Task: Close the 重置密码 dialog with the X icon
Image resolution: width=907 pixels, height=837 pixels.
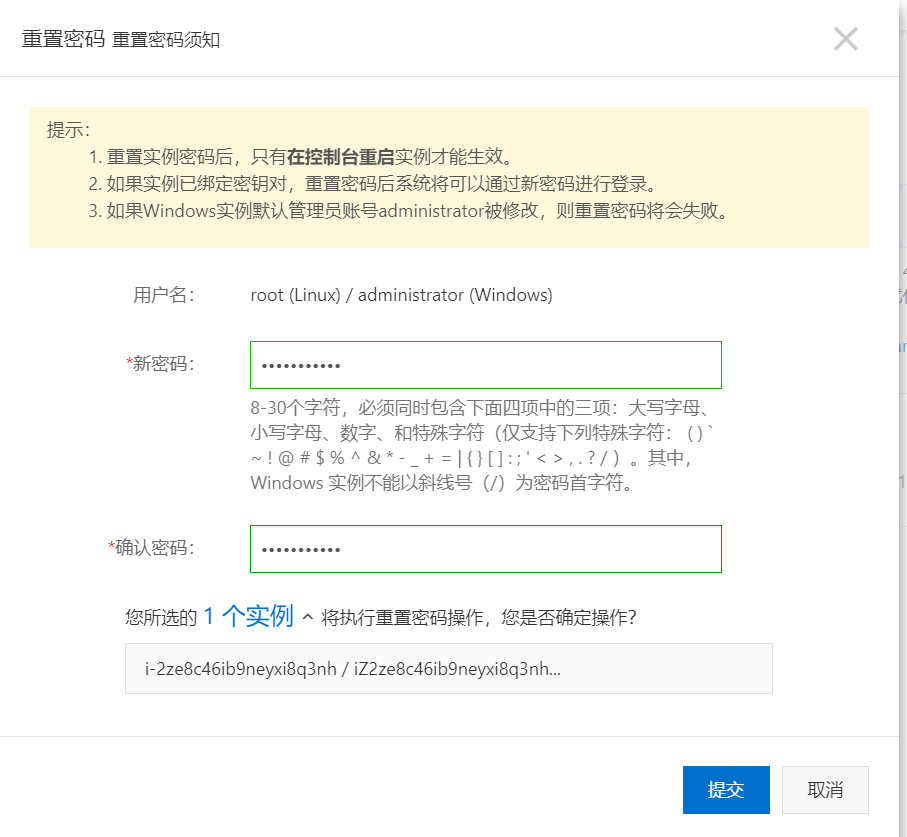Action: tap(845, 38)
